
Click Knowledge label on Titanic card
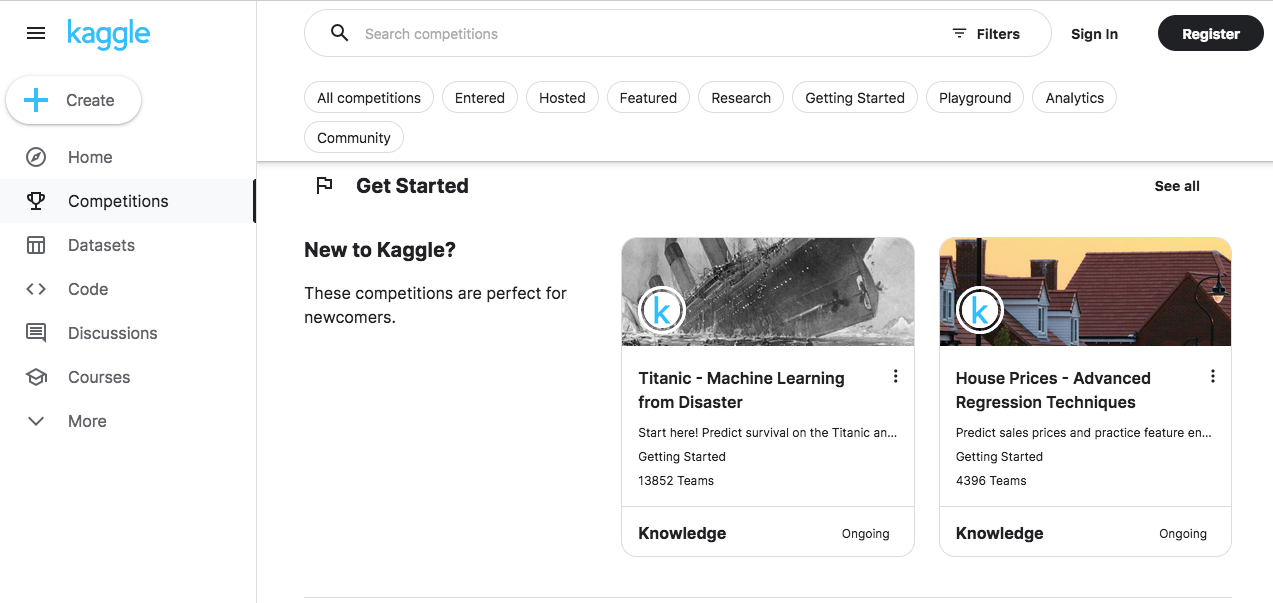click(682, 533)
